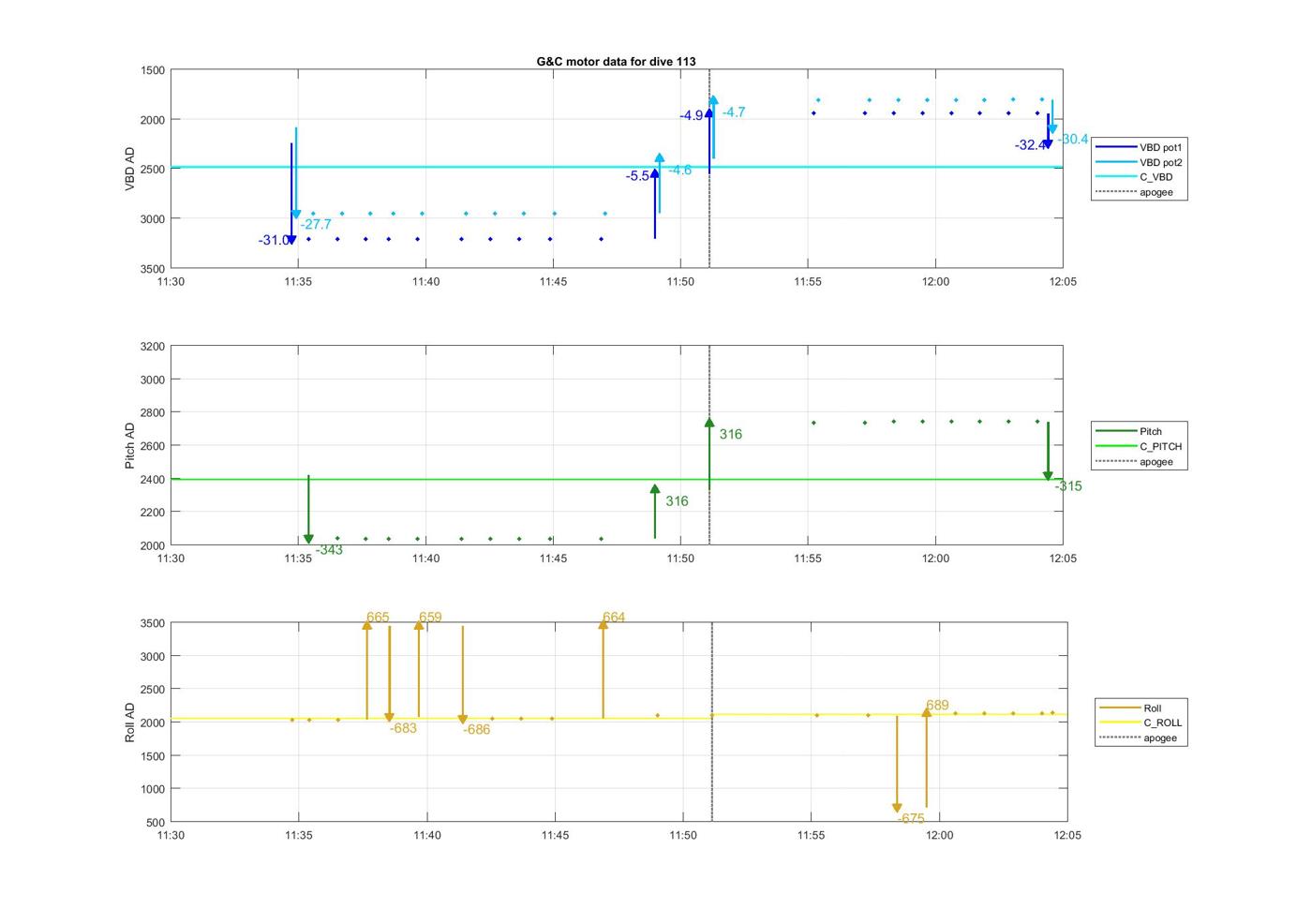Select the '-30.4' VBD data label

pyautogui.click(x=1073, y=140)
